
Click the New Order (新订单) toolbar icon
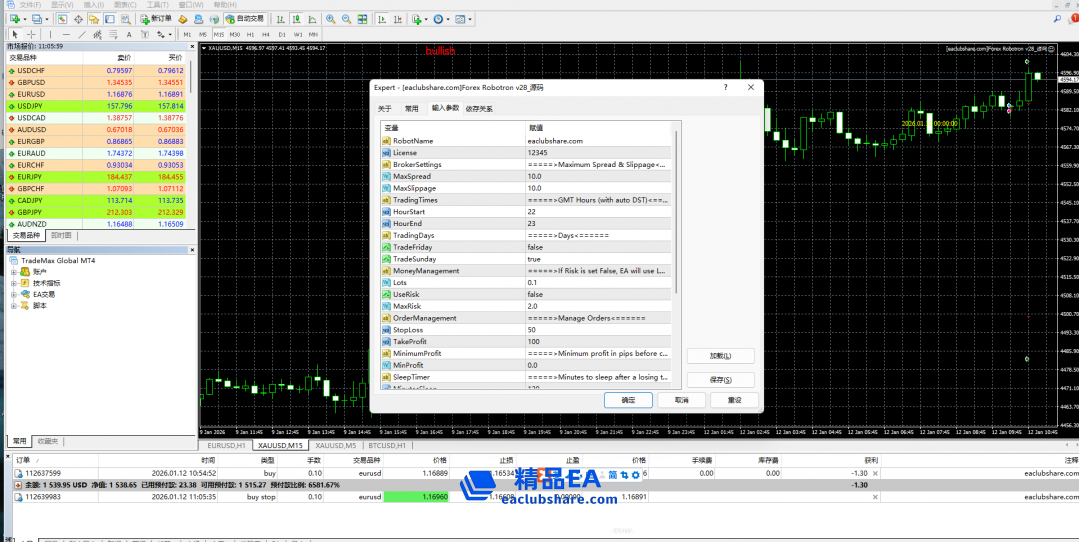(x=157, y=19)
